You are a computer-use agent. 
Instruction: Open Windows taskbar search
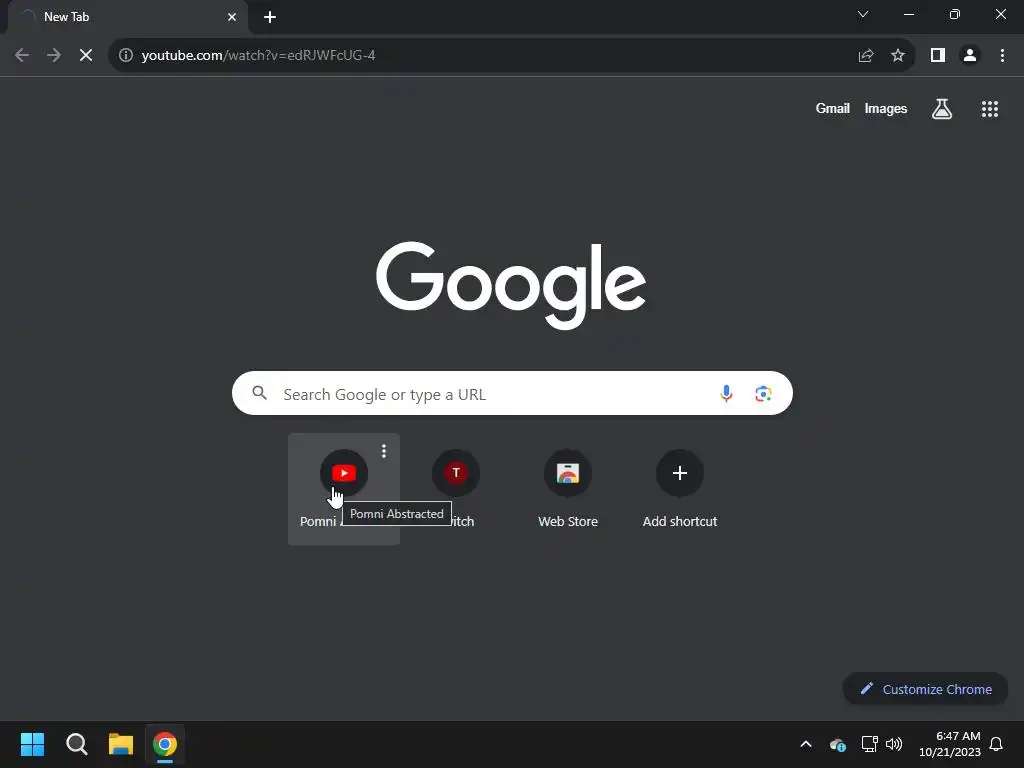tap(76, 744)
